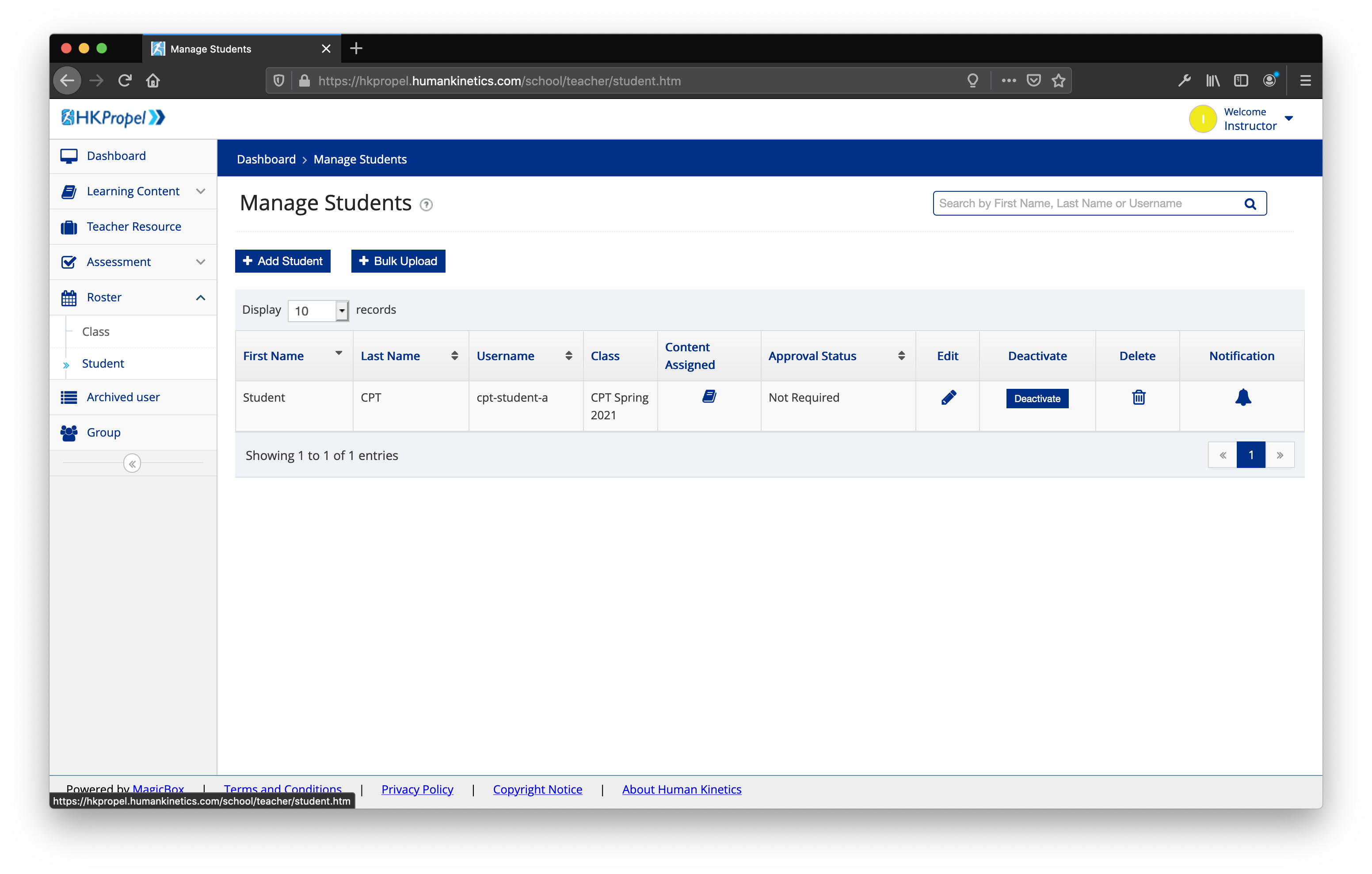Sort by Approval Status column
The width and height of the screenshot is (1372, 874).
901,356
